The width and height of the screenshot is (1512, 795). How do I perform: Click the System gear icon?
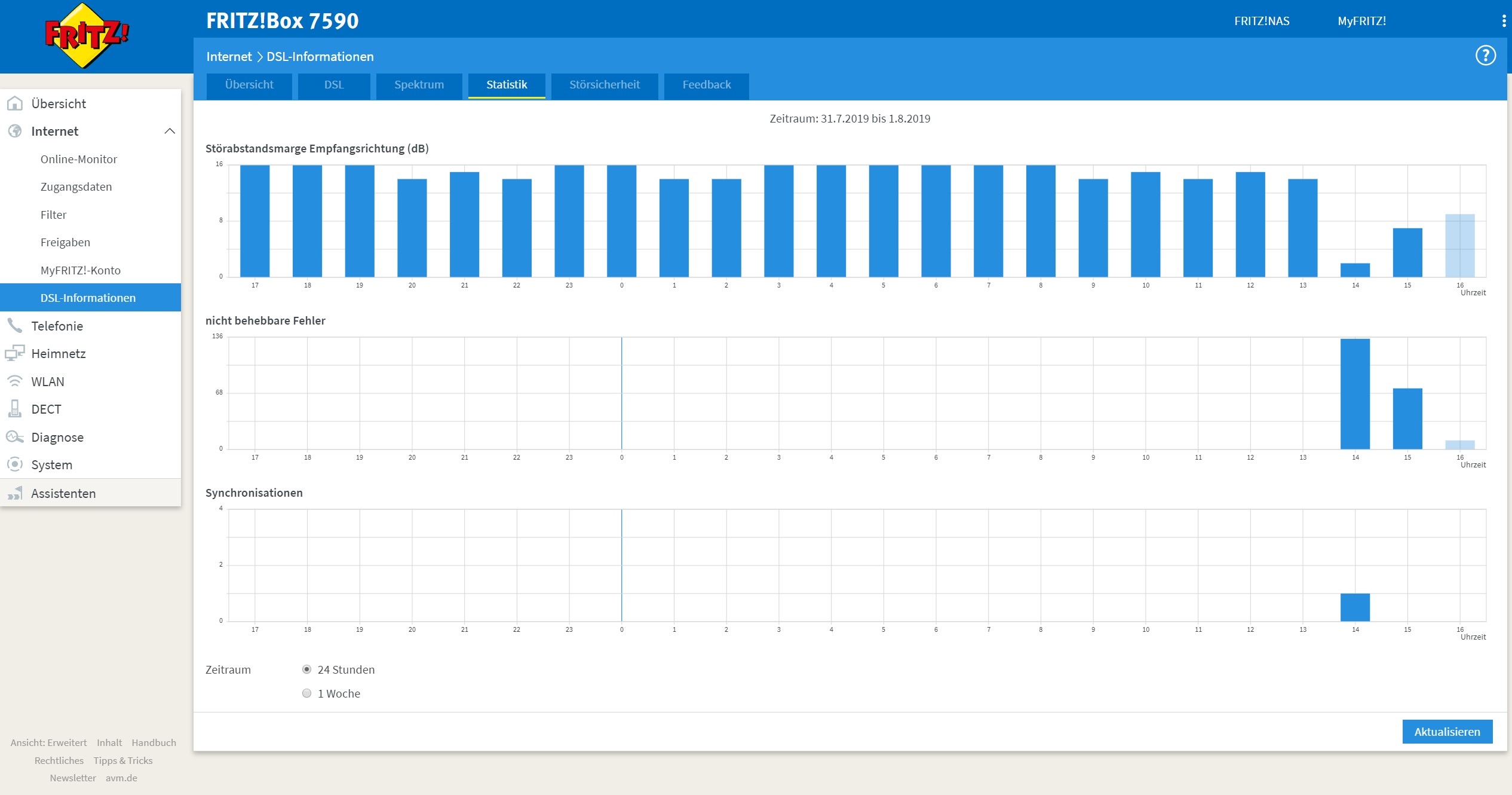pyautogui.click(x=15, y=464)
